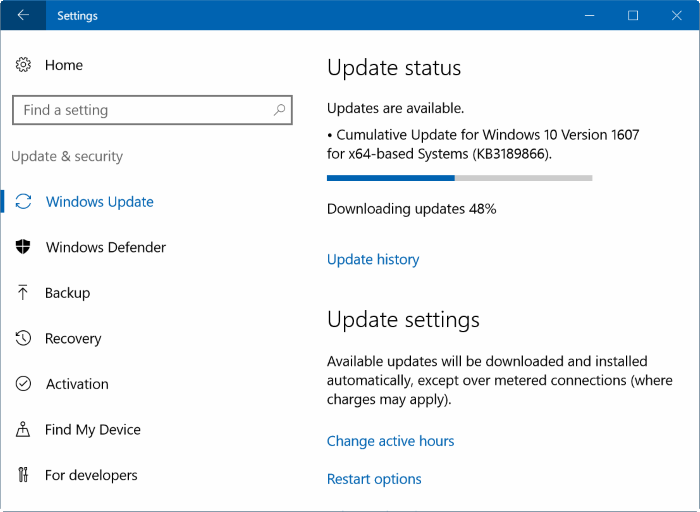Click the back arrow in the title bar
Viewport: 700px width, 512px height.
click(23, 15)
